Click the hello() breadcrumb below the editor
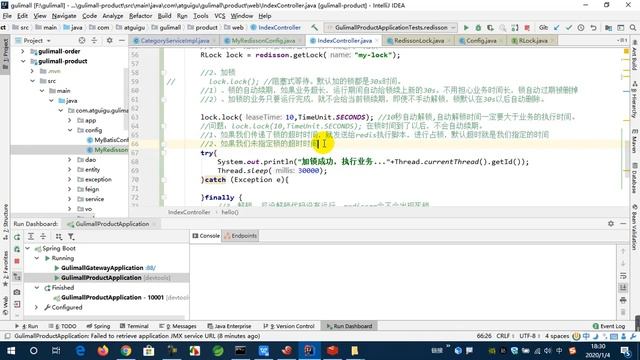The width and height of the screenshot is (640, 360). [230, 212]
